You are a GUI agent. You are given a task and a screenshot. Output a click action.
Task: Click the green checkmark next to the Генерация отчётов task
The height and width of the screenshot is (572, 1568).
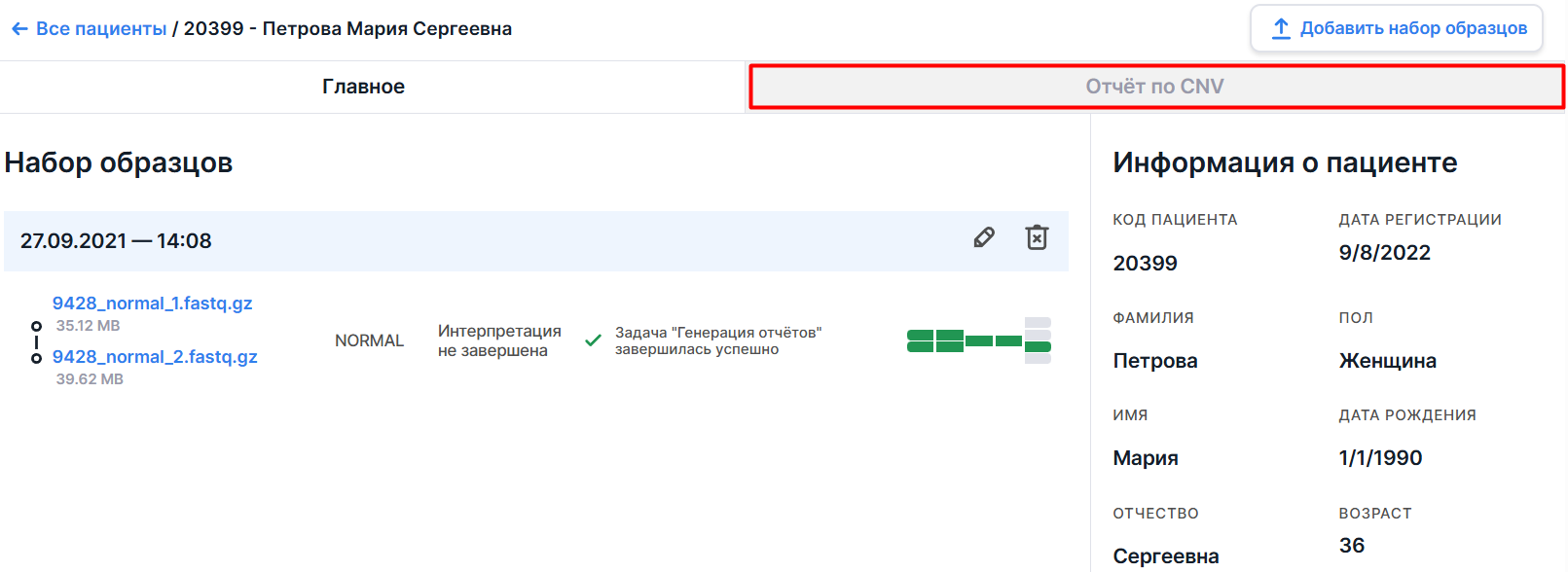592,340
